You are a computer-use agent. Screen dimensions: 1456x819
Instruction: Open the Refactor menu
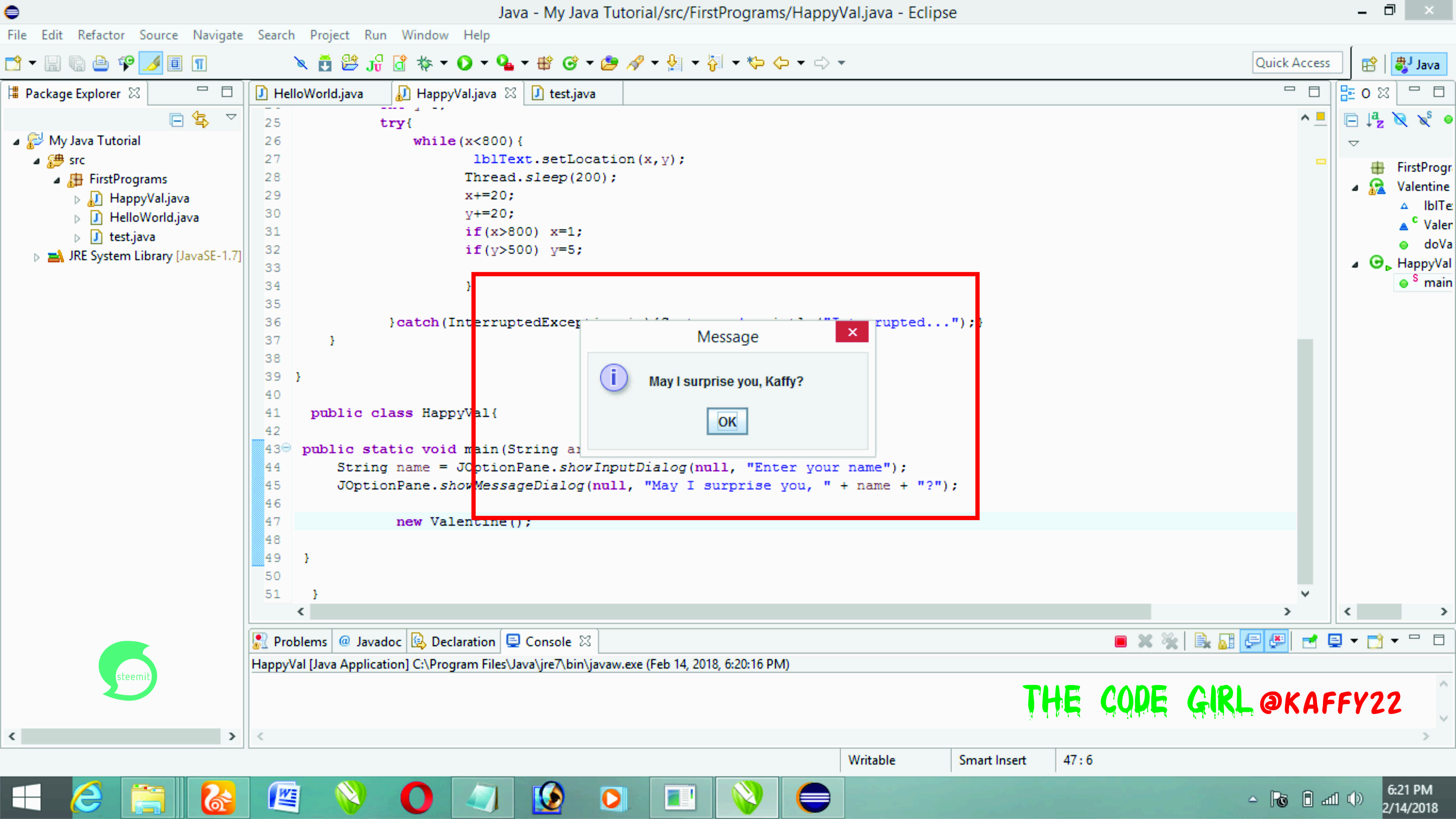(101, 35)
